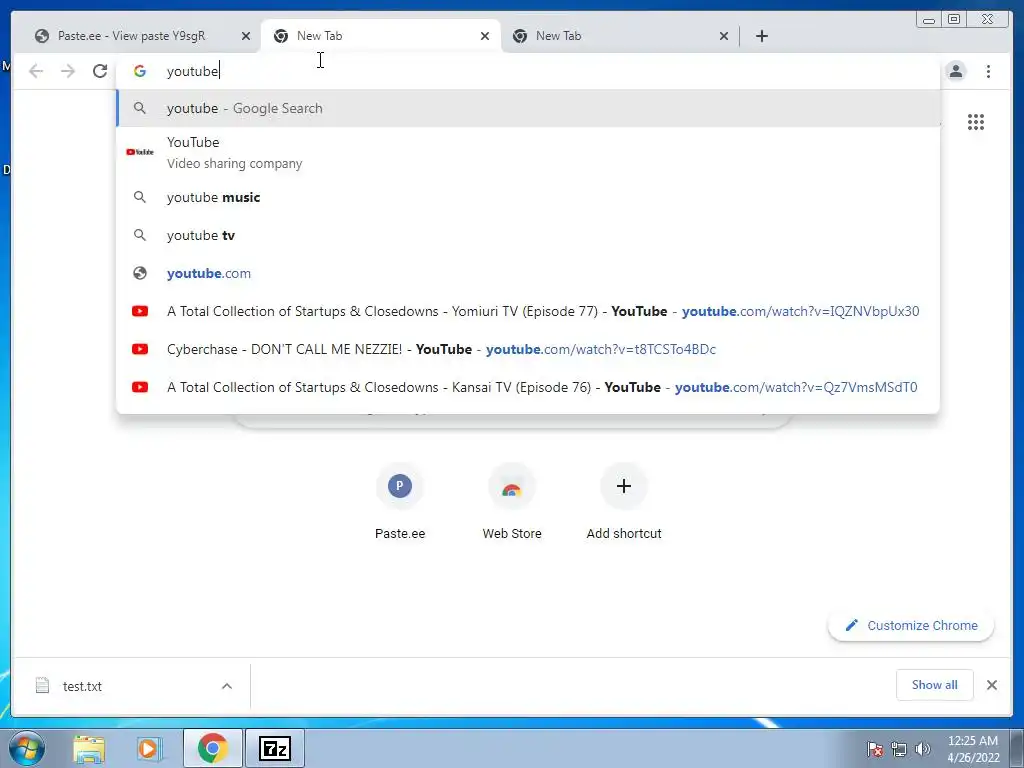Open the Paste.ee shortcut tile

(400, 502)
